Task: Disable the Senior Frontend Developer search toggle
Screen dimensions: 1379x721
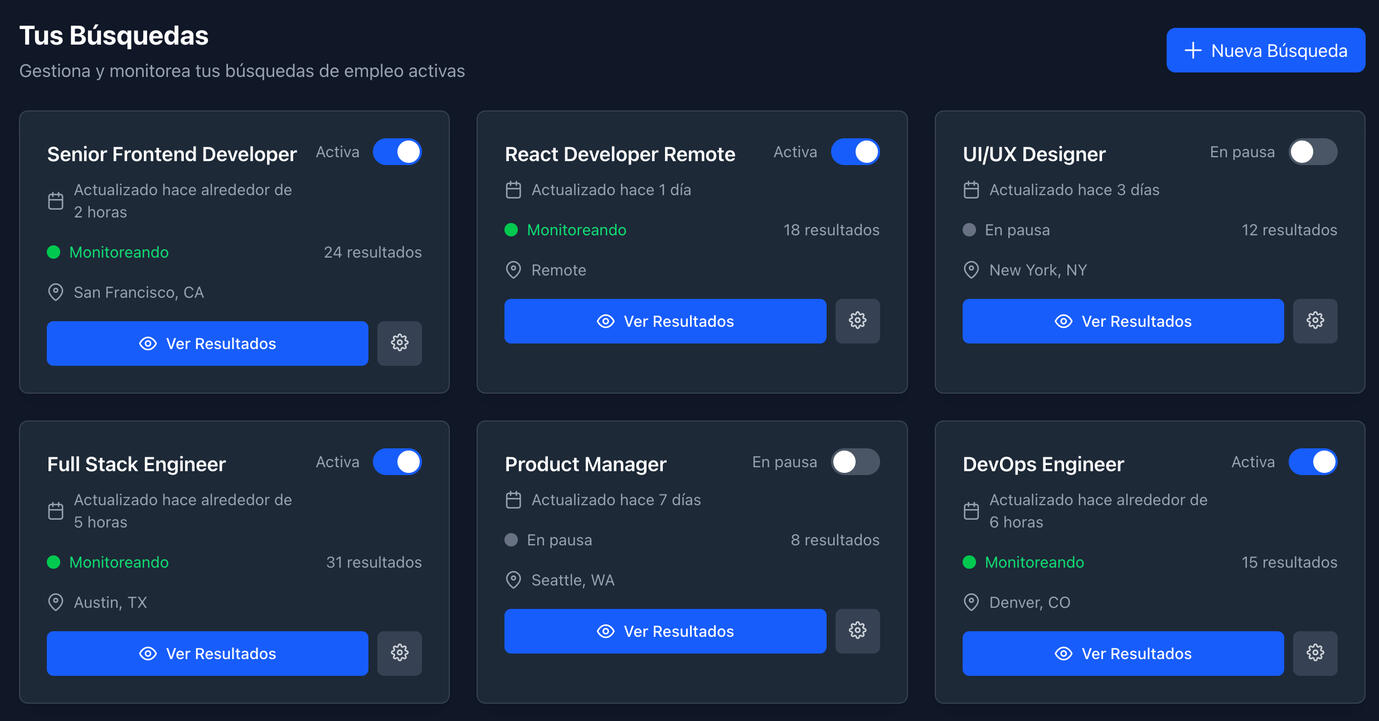Action: (397, 152)
